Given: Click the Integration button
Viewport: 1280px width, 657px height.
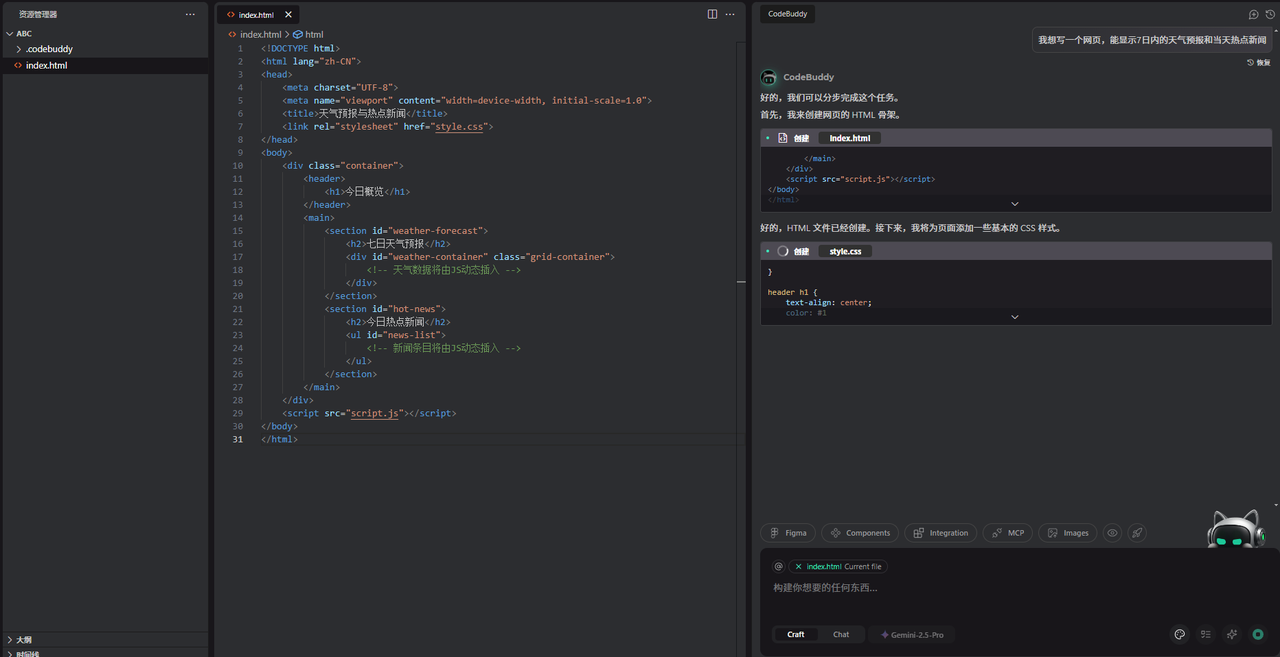Looking at the screenshot, I should [x=941, y=533].
